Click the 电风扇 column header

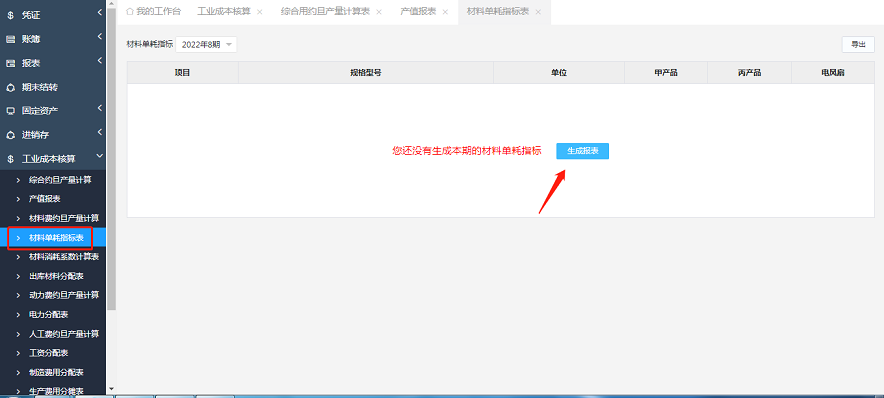[x=833, y=73]
